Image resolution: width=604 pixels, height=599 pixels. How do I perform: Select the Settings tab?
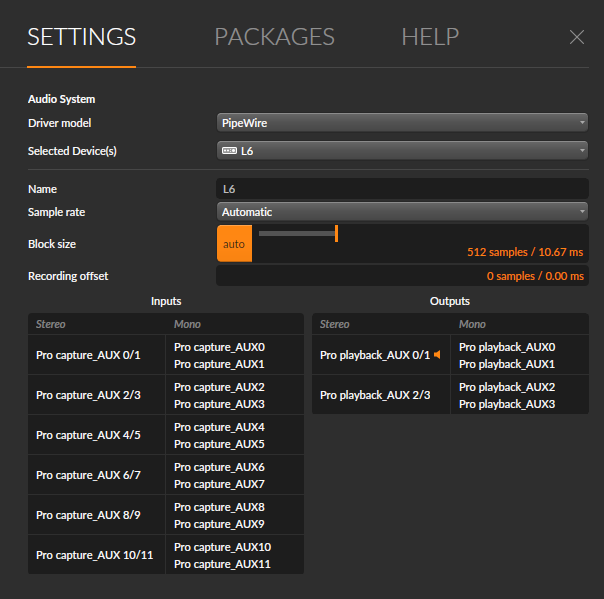tap(81, 37)
